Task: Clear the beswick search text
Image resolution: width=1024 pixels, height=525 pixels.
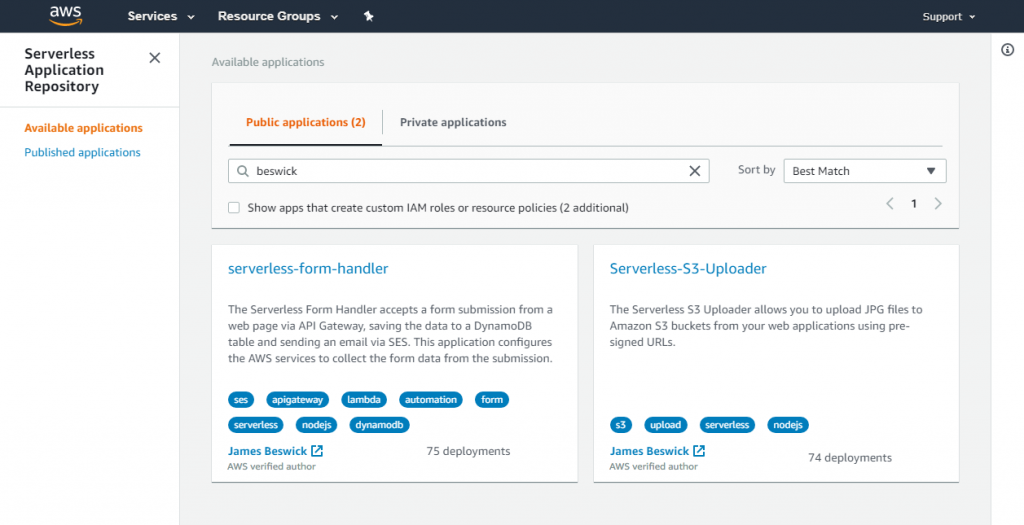Action: 695,171
